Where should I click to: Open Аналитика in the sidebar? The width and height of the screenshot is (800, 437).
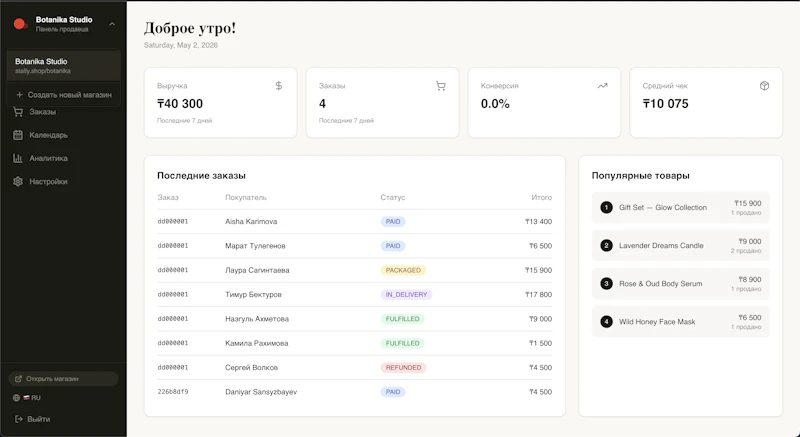point(48,158)
